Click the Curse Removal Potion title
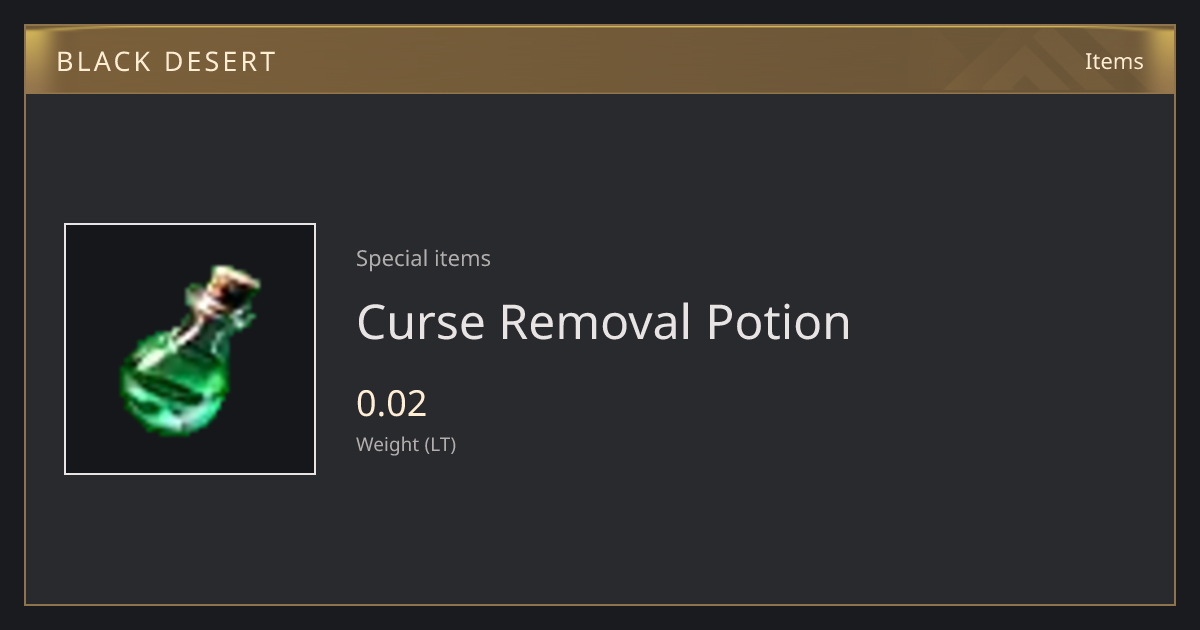Viewport: 1200px width, 630px height. pos(603,322)
